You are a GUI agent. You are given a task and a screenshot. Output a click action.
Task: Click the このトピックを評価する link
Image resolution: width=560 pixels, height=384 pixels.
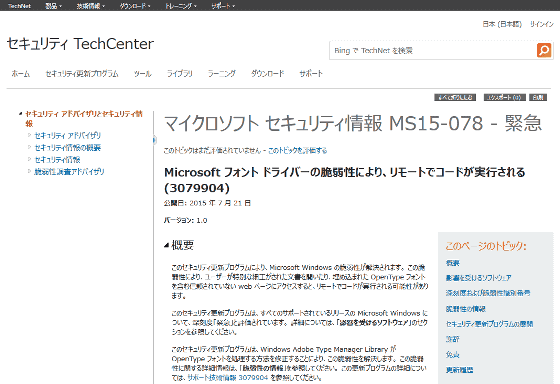tap(298, 150)
